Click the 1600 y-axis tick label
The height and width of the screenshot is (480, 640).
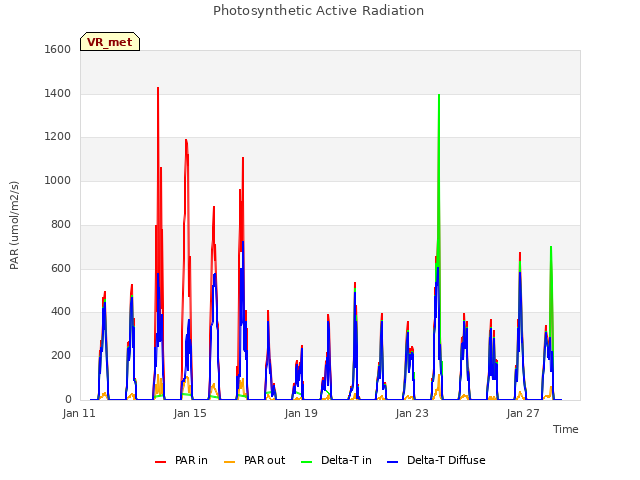click(x=58, y=49)
